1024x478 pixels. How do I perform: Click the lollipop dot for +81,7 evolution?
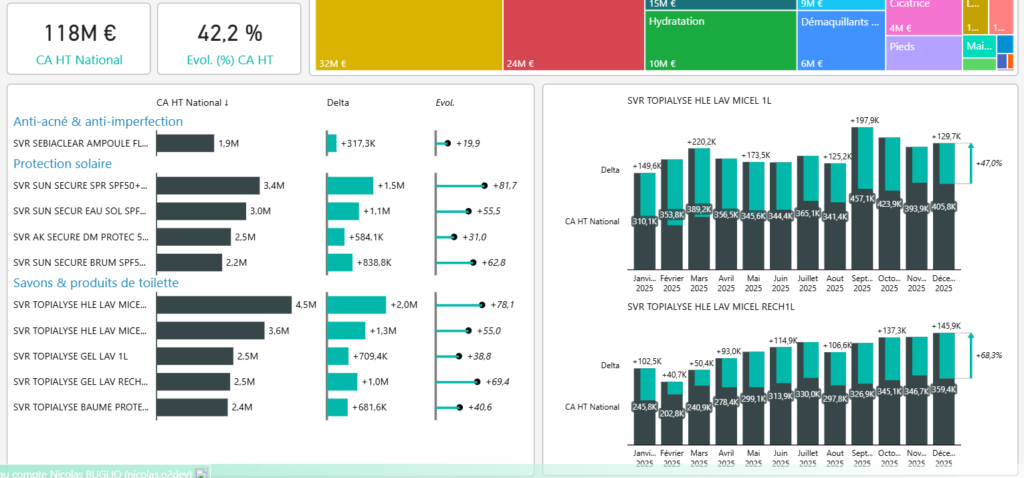pyautogui.click(x=484, y=186)
